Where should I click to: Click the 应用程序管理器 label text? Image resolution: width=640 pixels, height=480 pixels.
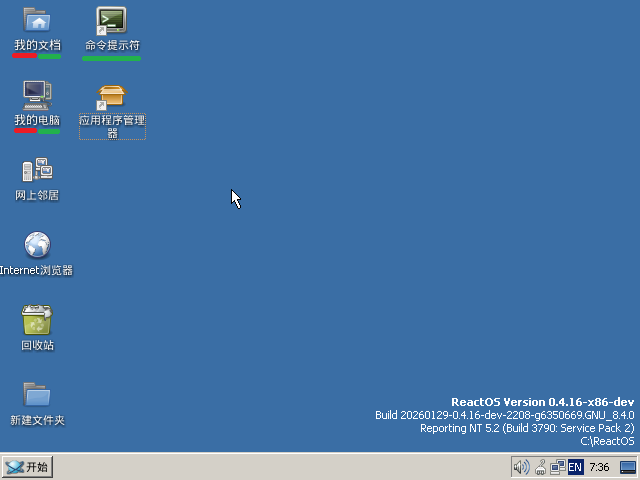[x=112, y=126]
